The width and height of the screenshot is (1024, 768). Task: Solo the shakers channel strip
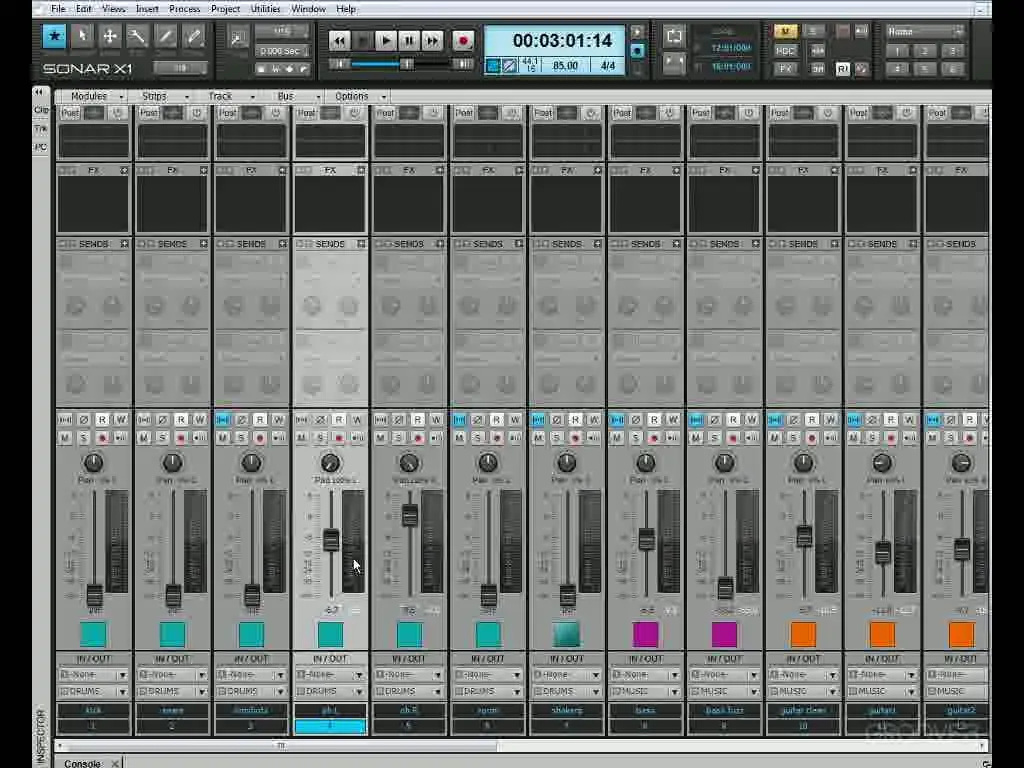coord(557,438)
